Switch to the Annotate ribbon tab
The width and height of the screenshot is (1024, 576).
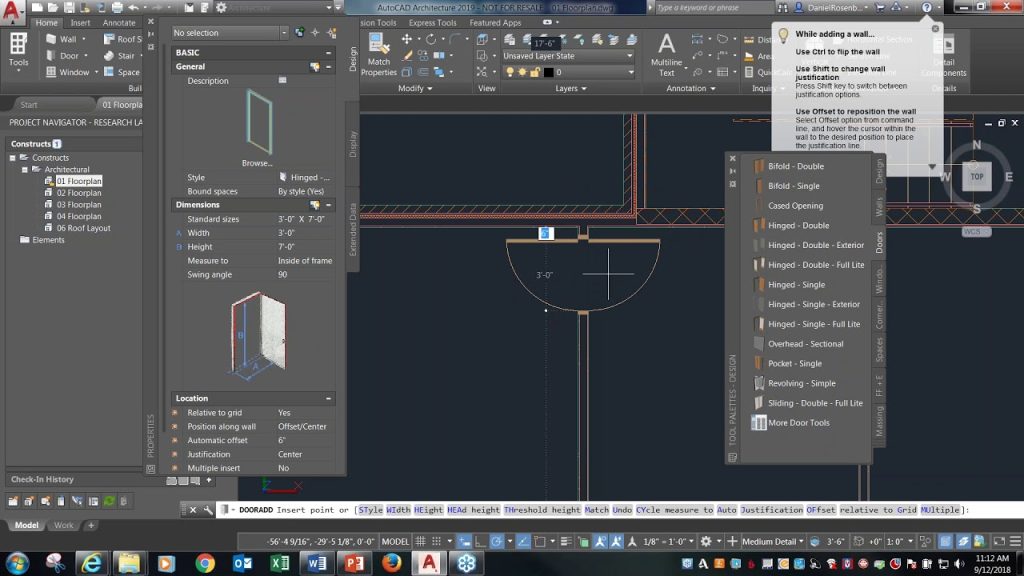point(118,21)
